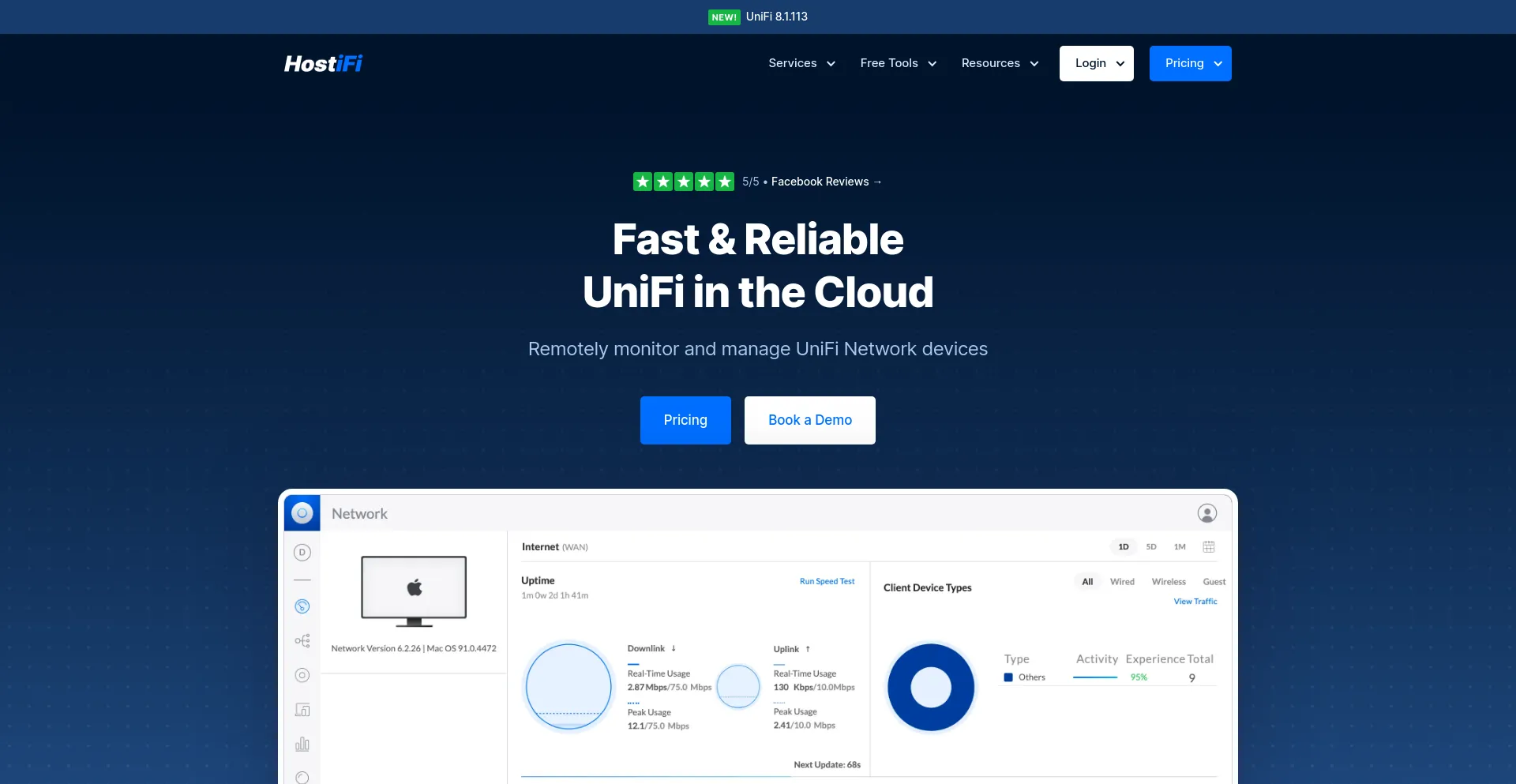Screen dimensions: 1516x784
Task: Open the Facebook Reviews link
Action: click(x=826, y=182)
